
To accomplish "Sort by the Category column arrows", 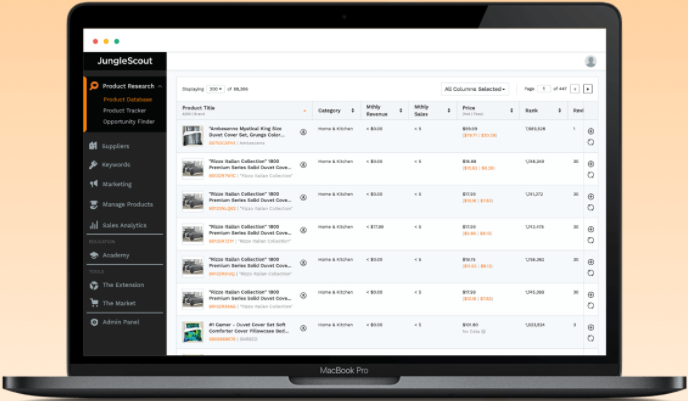I will (353, 111).
